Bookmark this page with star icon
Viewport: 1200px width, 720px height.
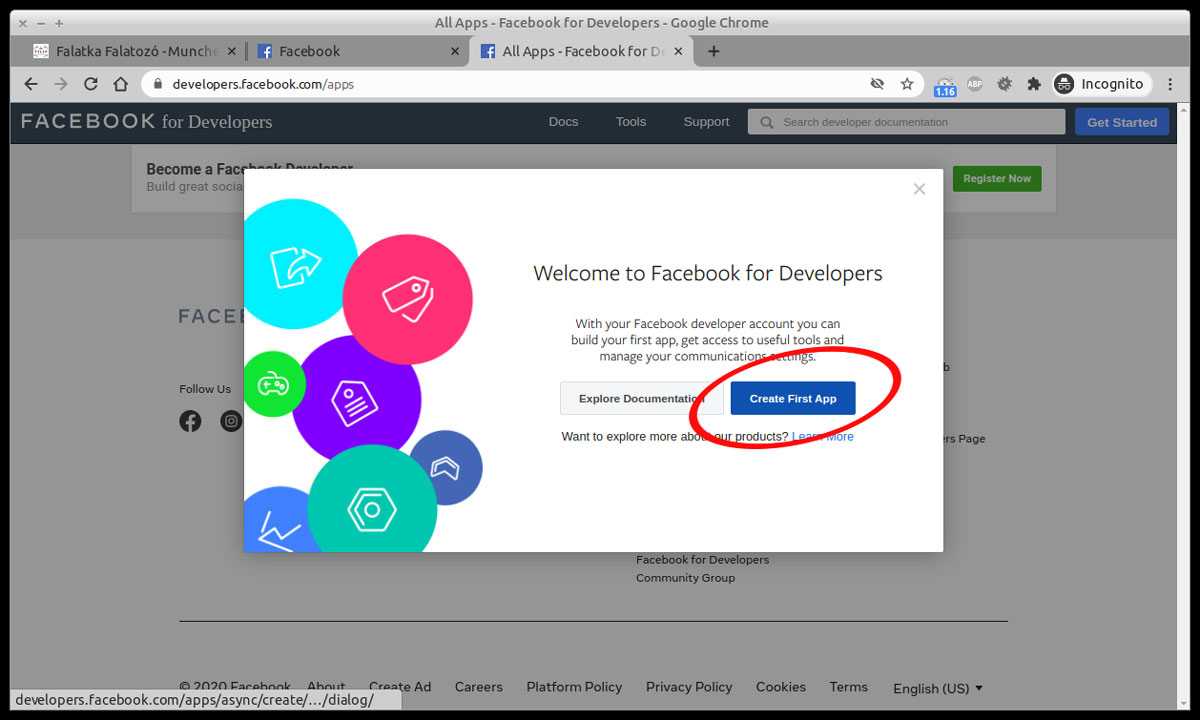[907, 84]
